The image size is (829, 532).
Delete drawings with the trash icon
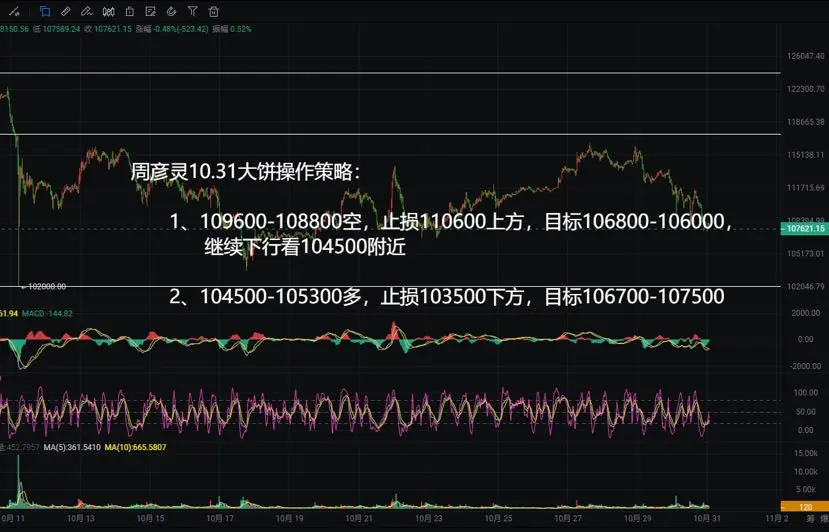pyautogui.click(x=214, y=11)
